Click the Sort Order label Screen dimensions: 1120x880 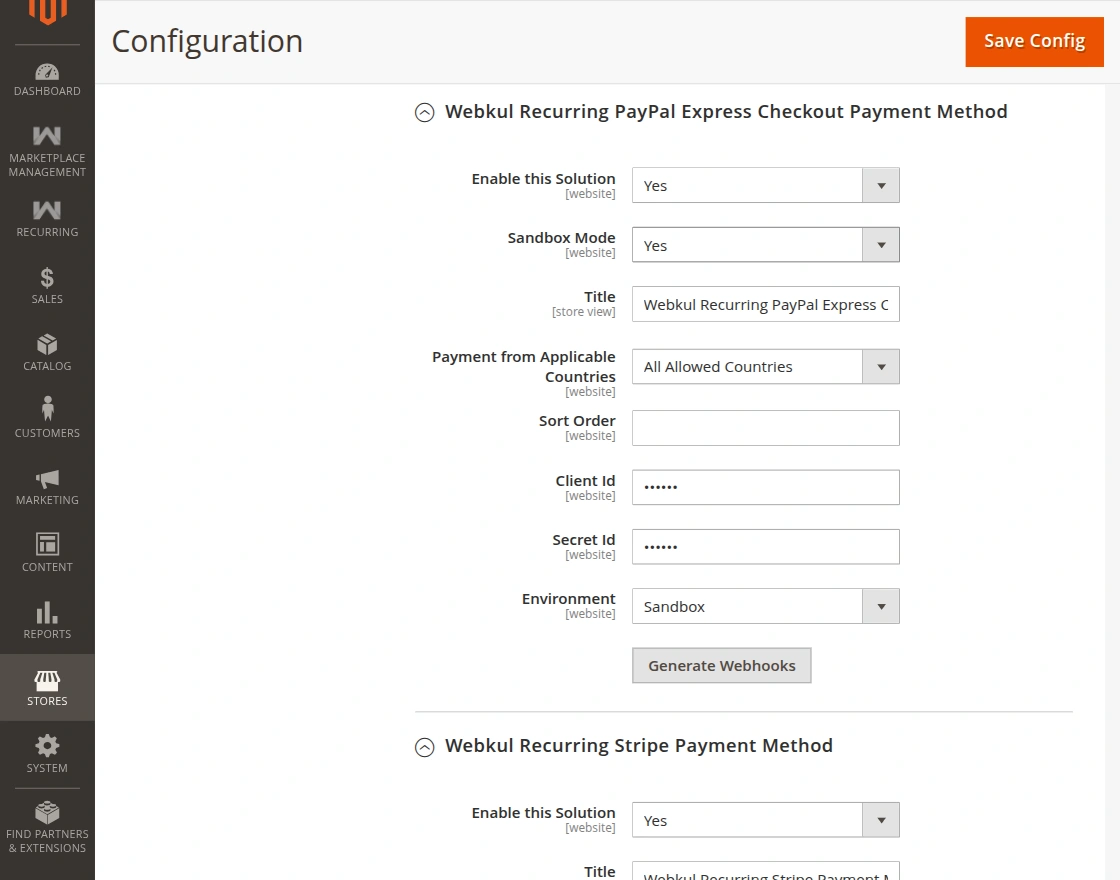(x=577, y=421)
